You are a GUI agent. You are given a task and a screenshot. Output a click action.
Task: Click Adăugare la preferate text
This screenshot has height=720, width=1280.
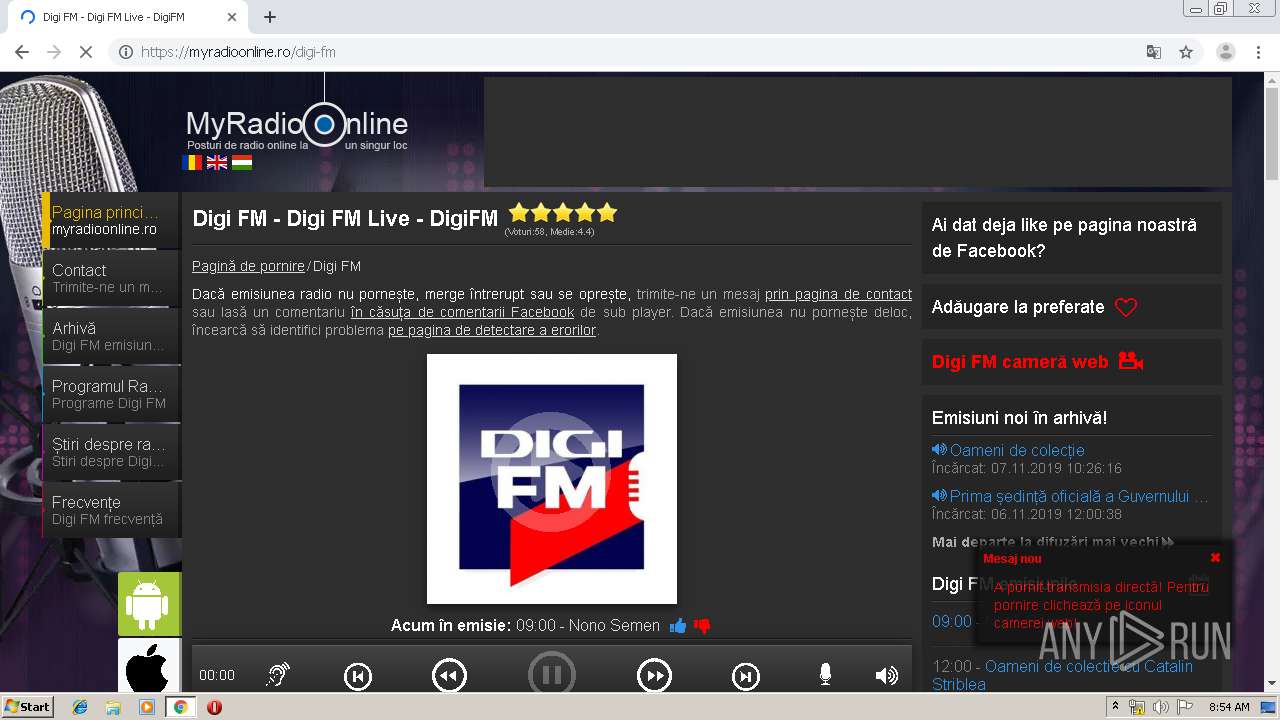[x=1018, y=307]
